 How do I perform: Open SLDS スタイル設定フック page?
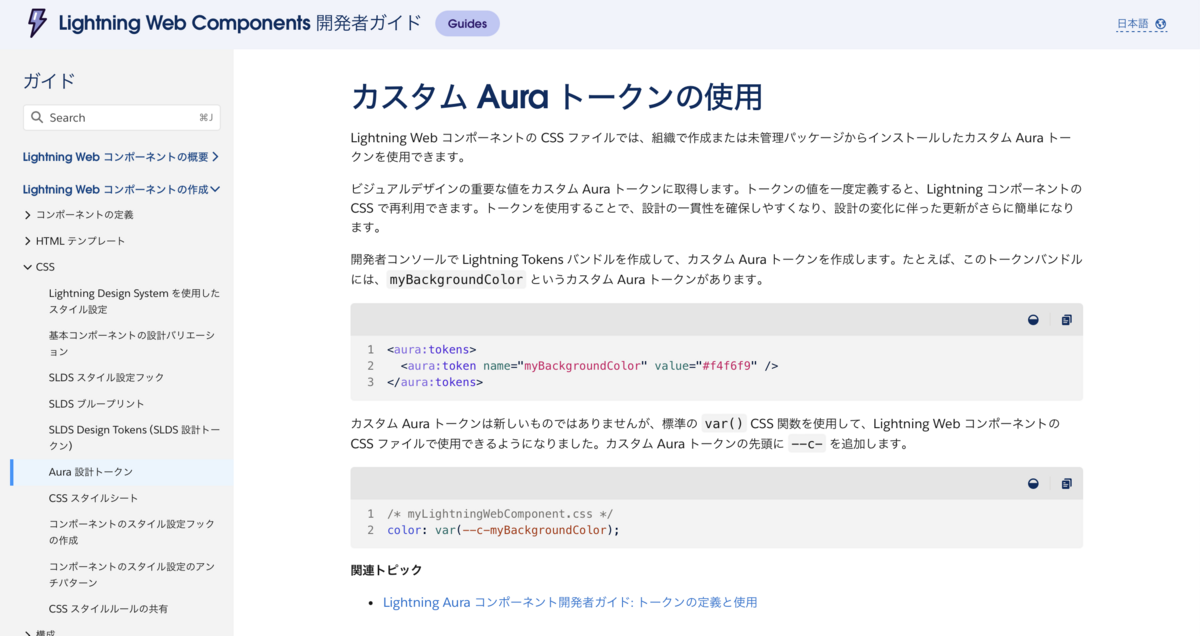(106, 378)
